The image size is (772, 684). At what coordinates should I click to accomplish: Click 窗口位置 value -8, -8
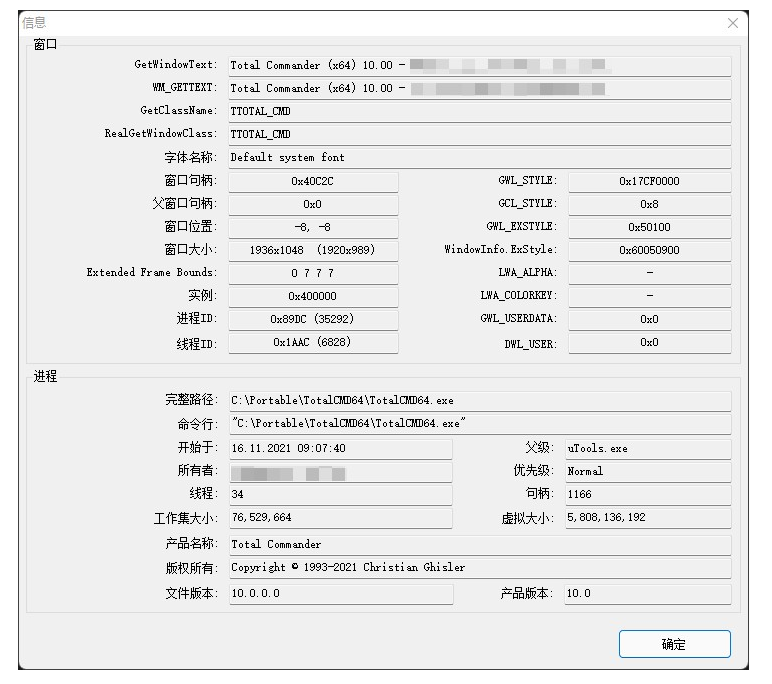(313, 228)
